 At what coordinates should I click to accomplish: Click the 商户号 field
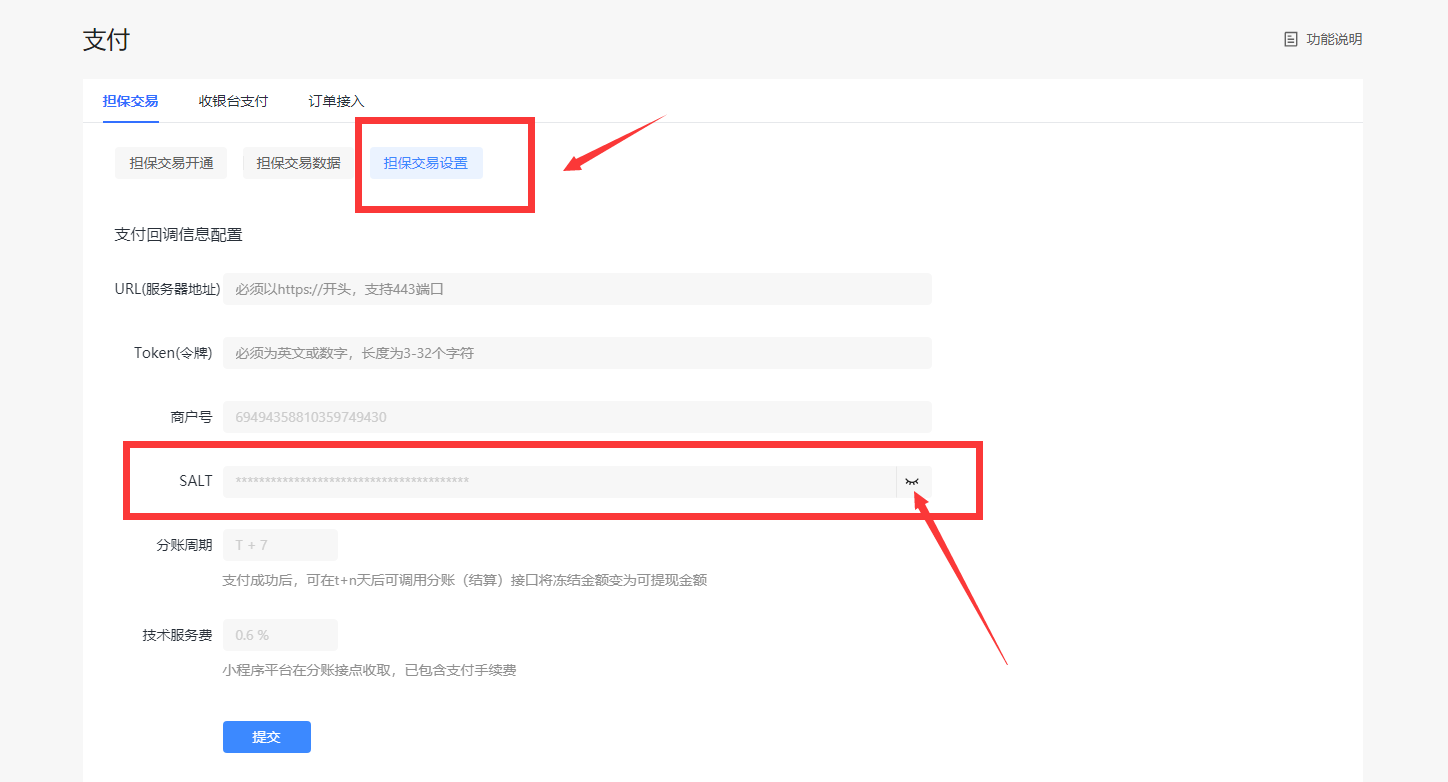coord(577,417)
